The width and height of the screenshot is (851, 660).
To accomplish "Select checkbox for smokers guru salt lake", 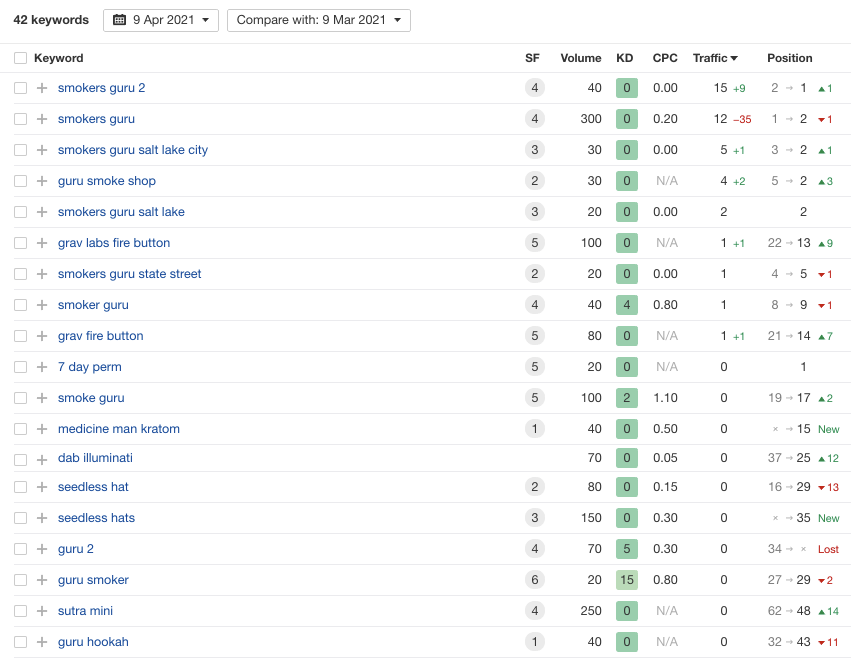I will coord(21,212).
